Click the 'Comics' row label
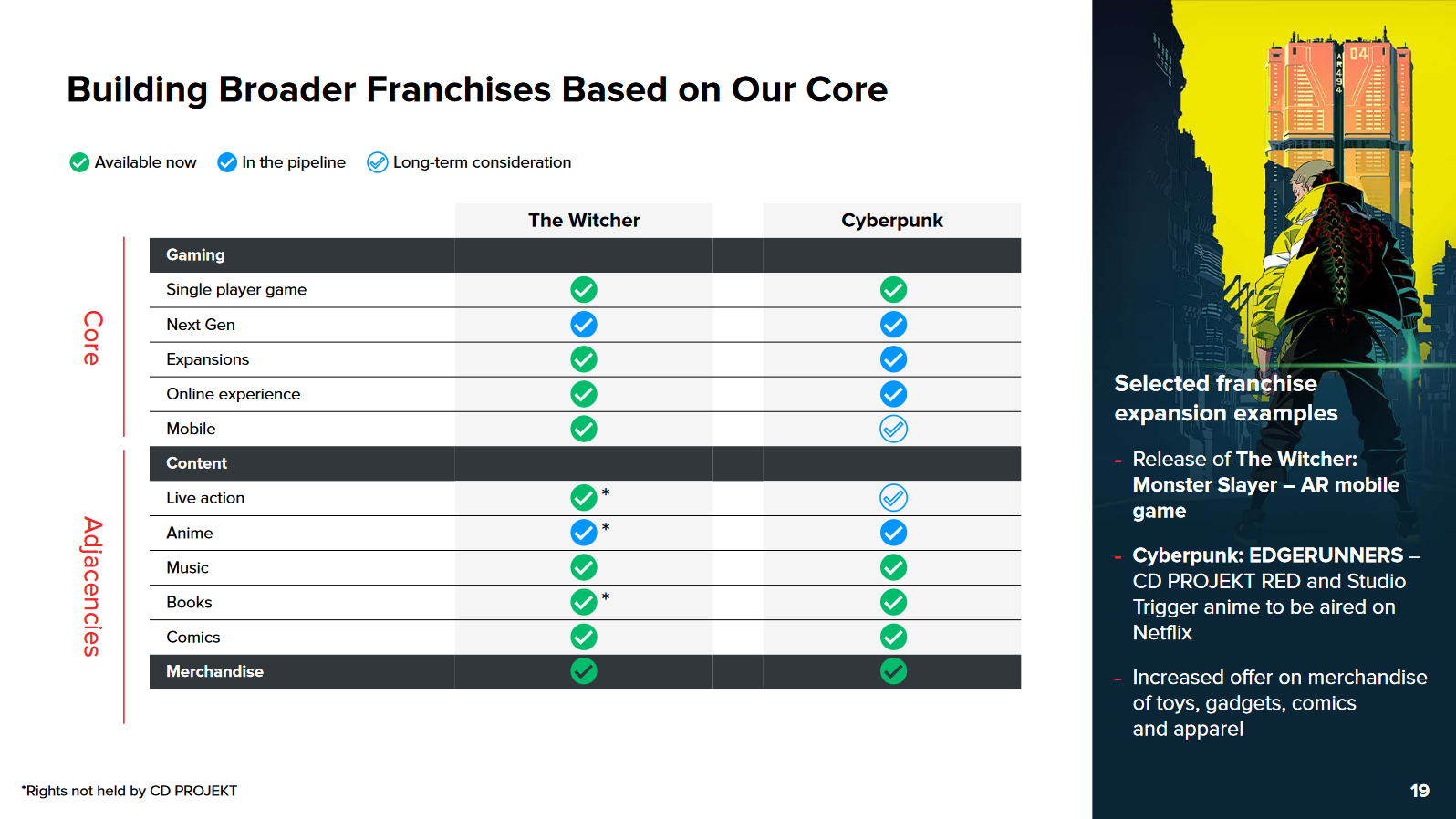Image resolution: width=1456 pixels, height=819 pixels. 193,637
